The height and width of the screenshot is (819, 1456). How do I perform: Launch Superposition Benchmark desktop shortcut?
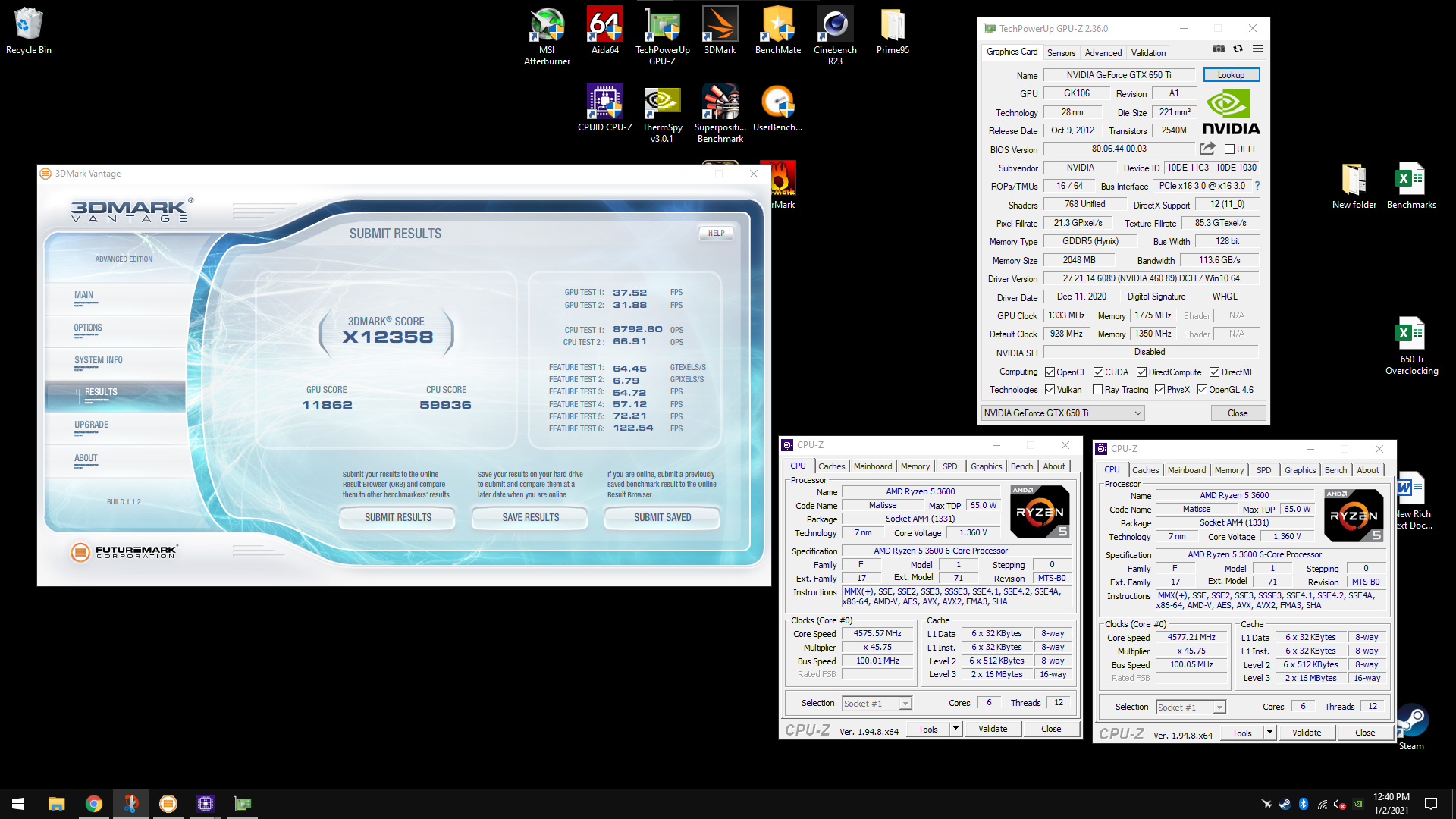[x=720, y=113]
